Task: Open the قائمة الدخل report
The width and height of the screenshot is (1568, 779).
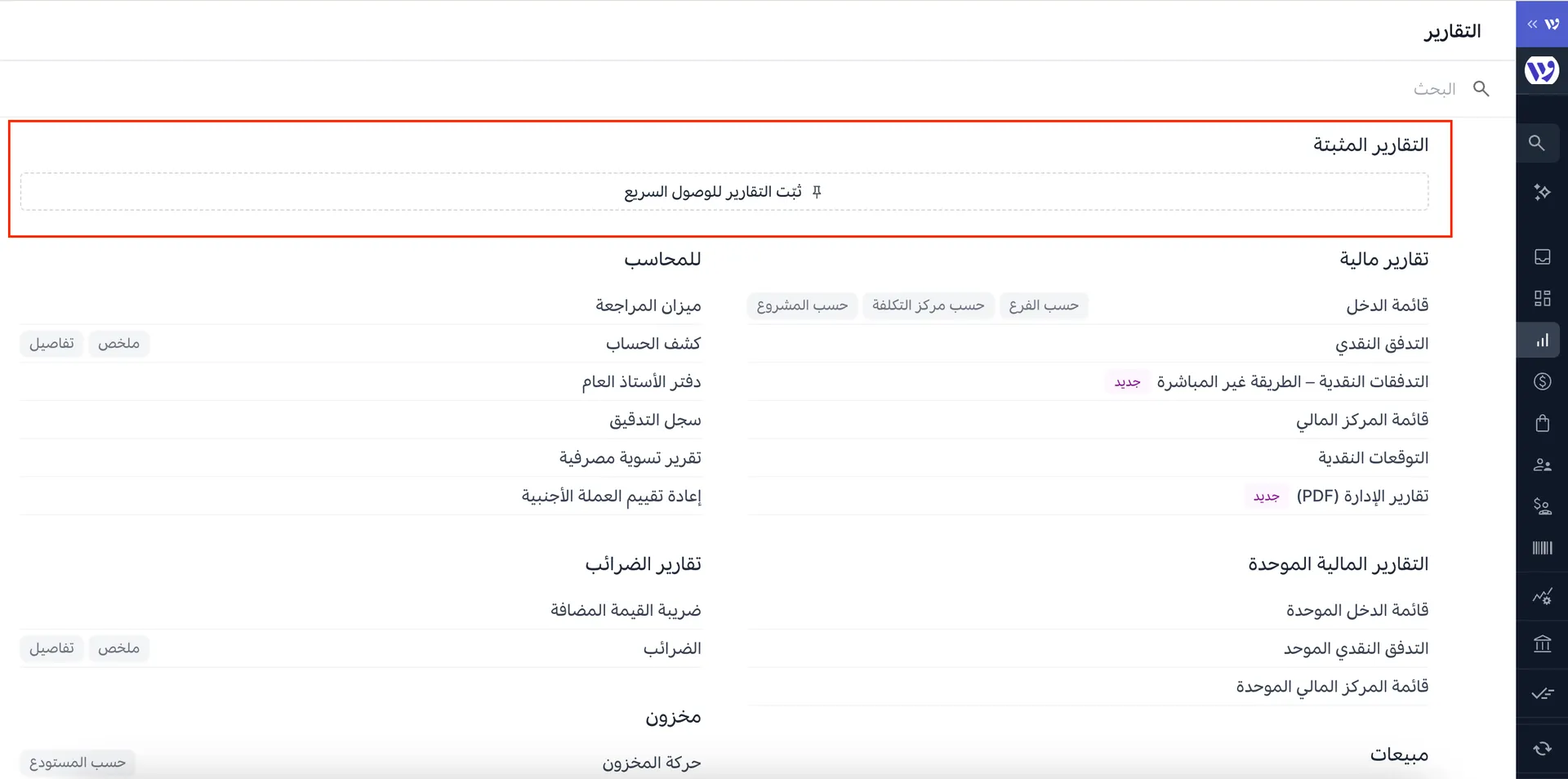Action: [x=1387, y=305]
